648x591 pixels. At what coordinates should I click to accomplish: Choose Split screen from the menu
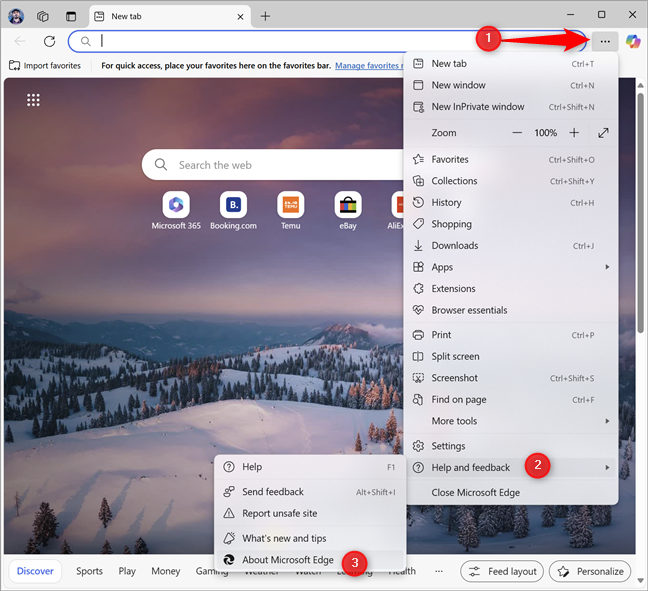[x=511, y=356]
